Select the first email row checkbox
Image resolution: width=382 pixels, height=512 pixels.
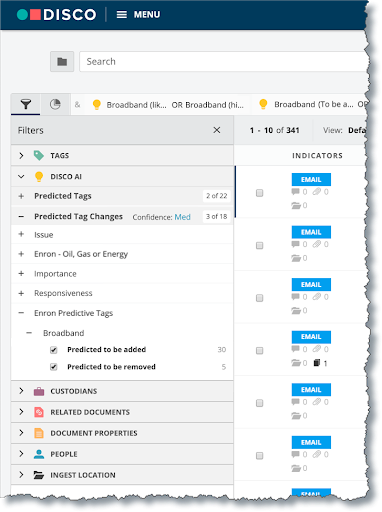coord(259,193)
